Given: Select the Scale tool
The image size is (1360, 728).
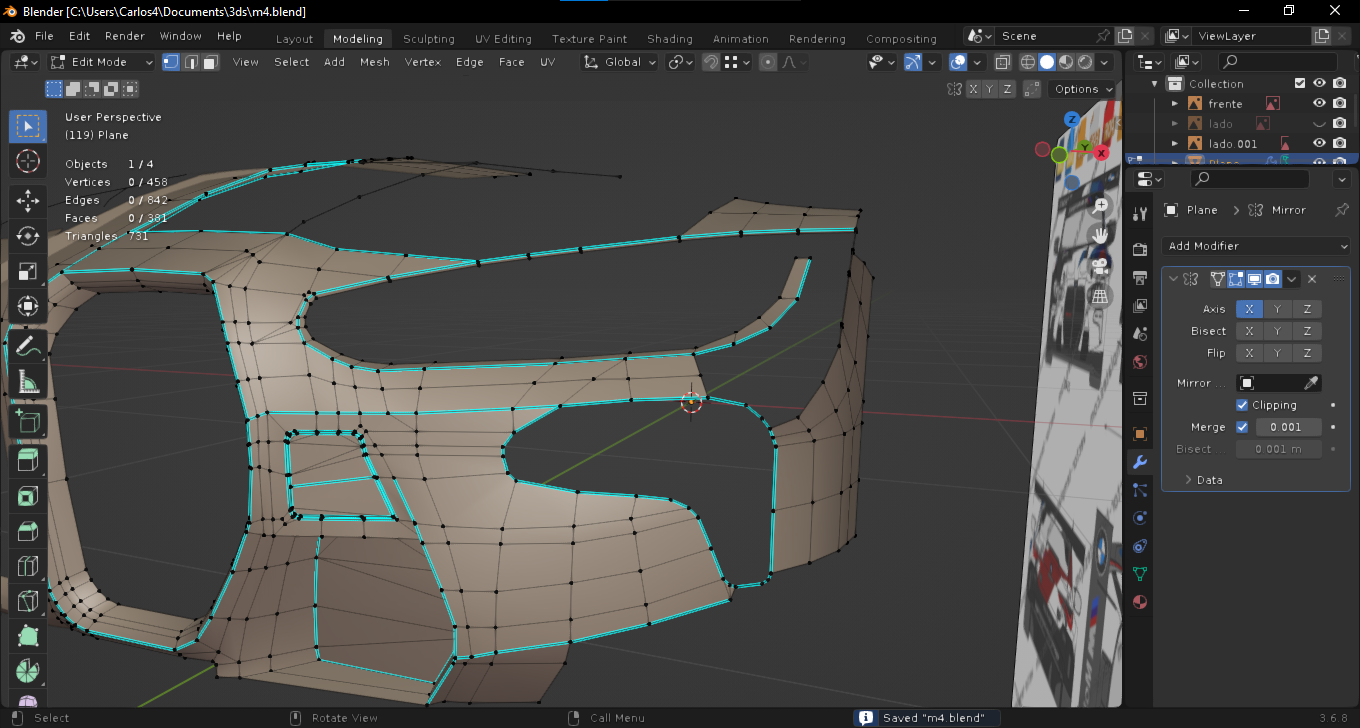Looking at the screenshot, I should point(28,272).
